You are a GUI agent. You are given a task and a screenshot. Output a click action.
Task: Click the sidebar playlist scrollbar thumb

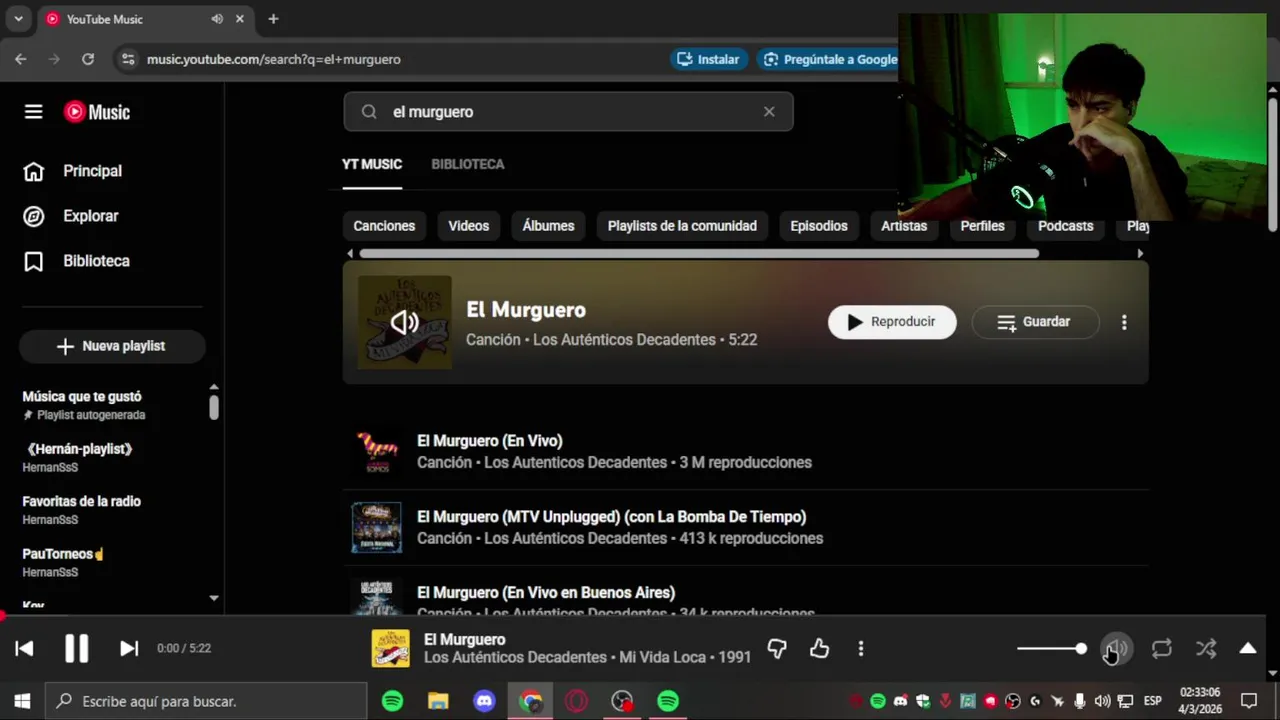coord(213,407)
